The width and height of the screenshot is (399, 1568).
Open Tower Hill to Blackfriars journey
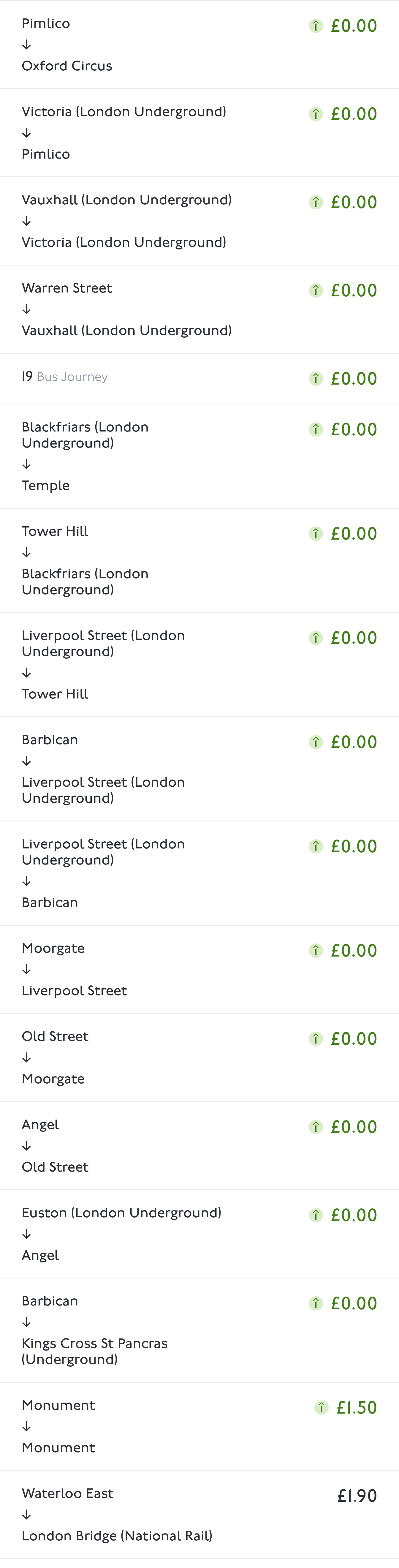click(x=199, y=560)
